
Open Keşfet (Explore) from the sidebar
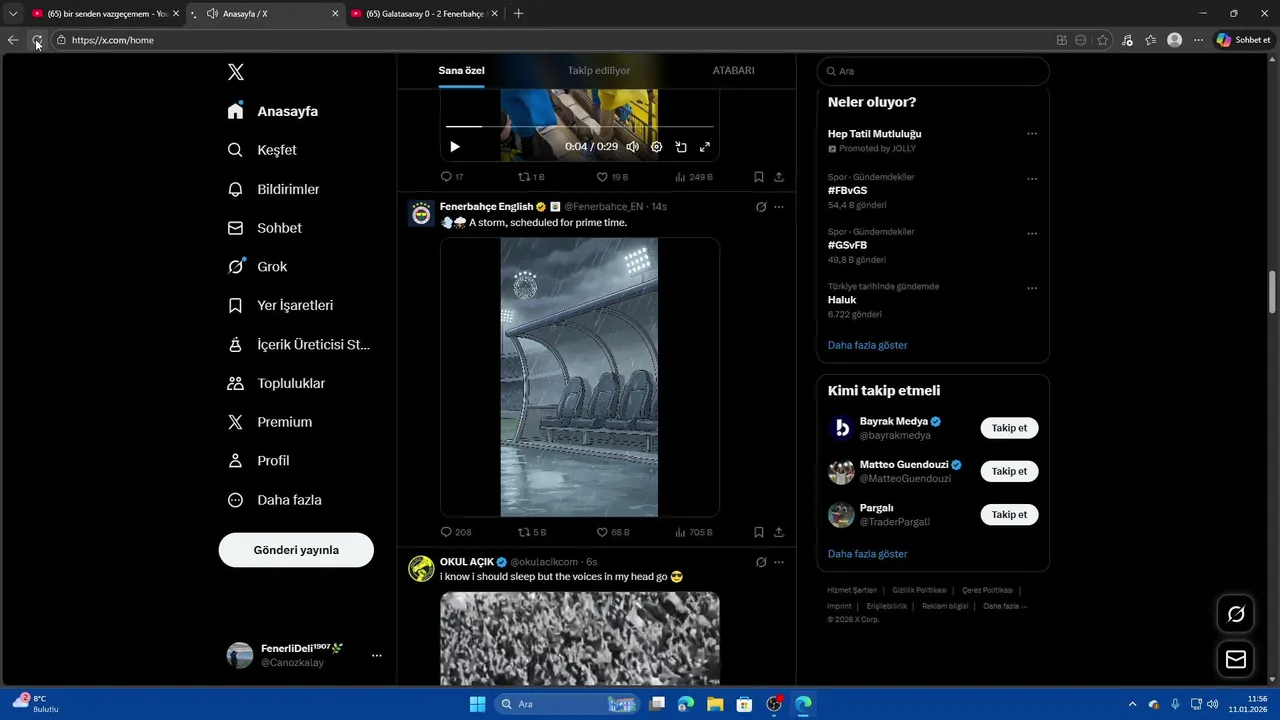coord(263,150)
